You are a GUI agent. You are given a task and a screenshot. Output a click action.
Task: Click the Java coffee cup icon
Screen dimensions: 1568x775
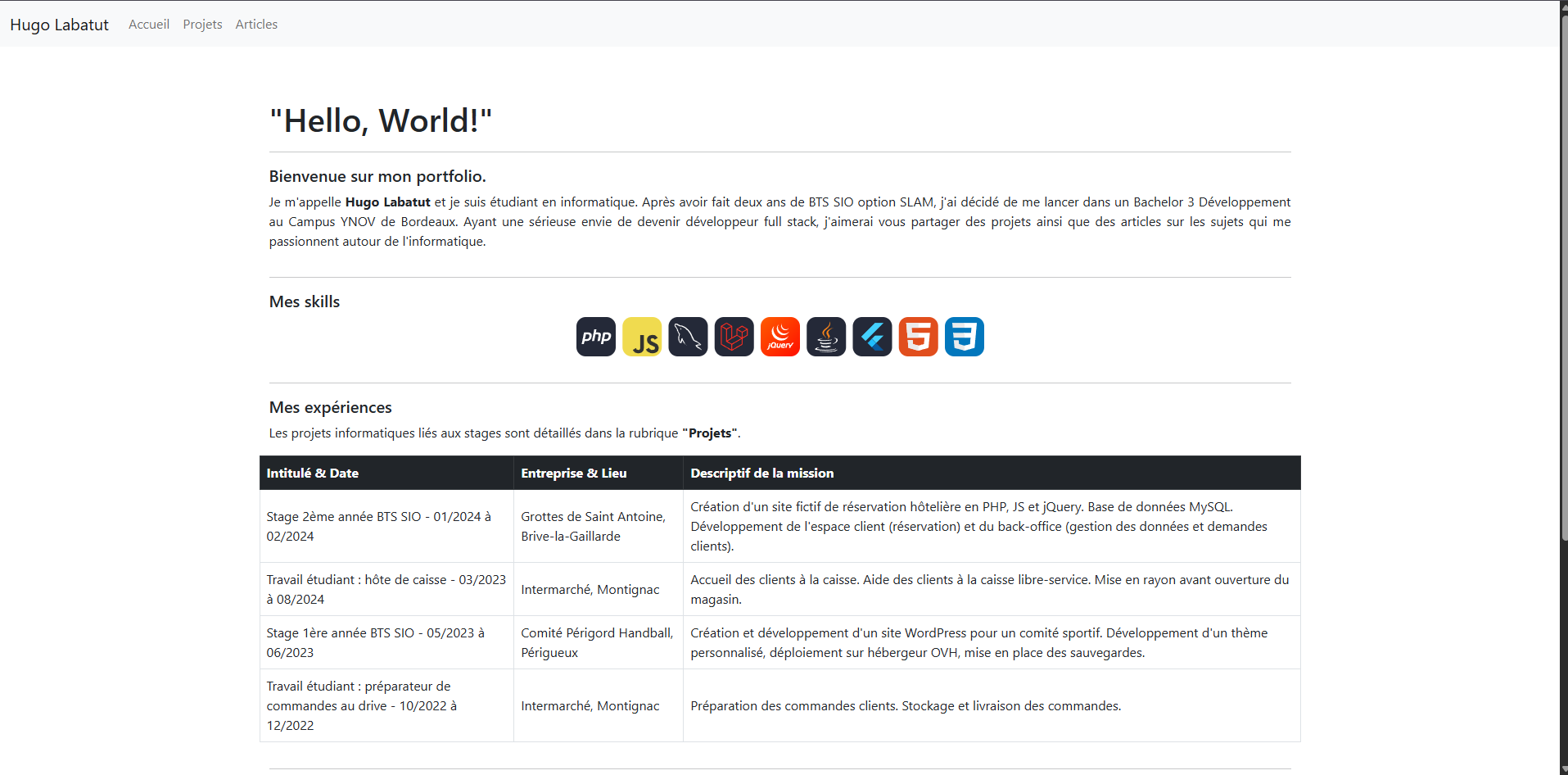[x=826, y=337]
